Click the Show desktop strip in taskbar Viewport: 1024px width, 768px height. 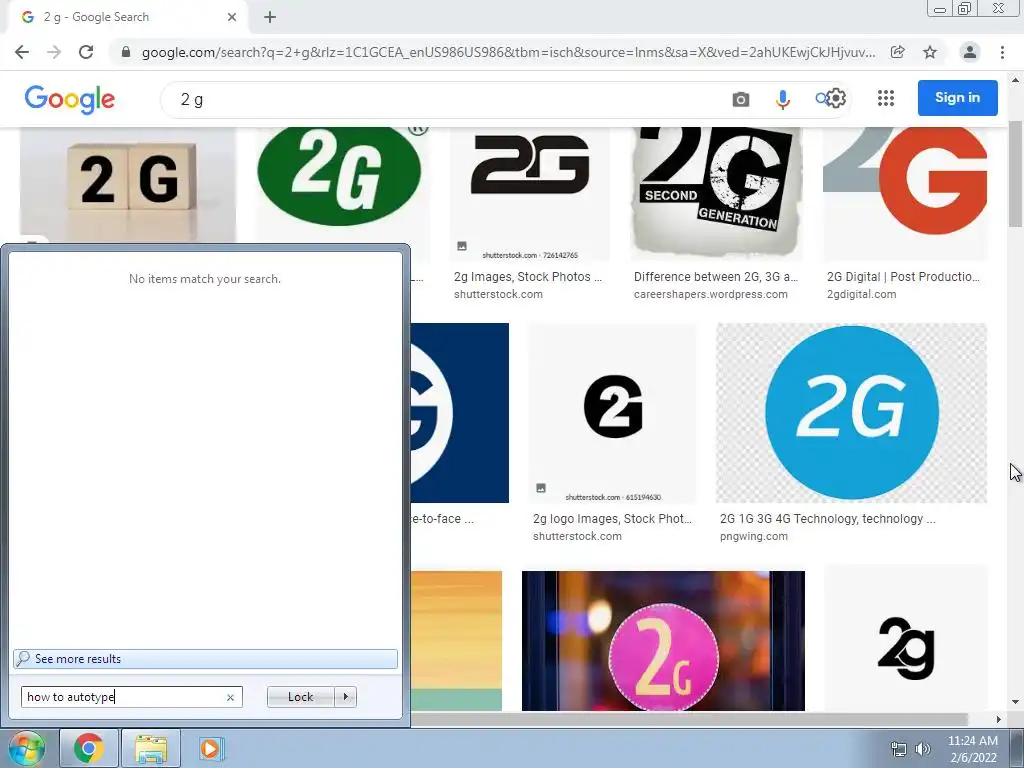point(1017,748)
